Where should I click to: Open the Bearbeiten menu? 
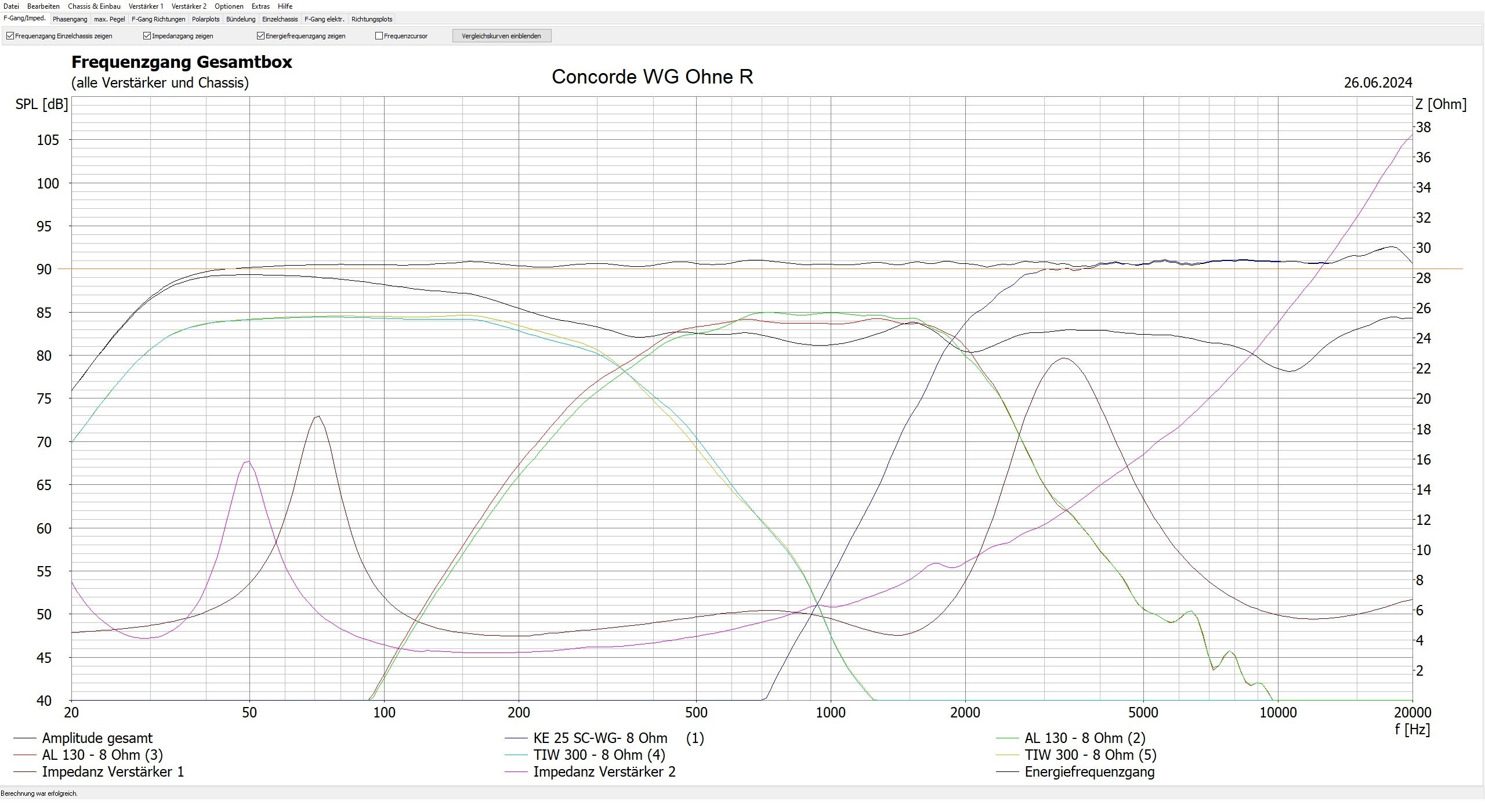point(44,6)
